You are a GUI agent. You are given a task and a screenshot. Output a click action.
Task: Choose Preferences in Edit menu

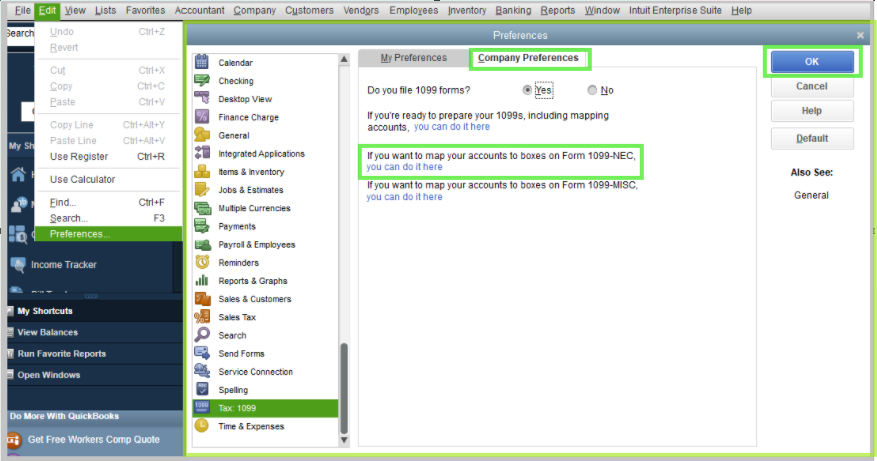(109, 234)
